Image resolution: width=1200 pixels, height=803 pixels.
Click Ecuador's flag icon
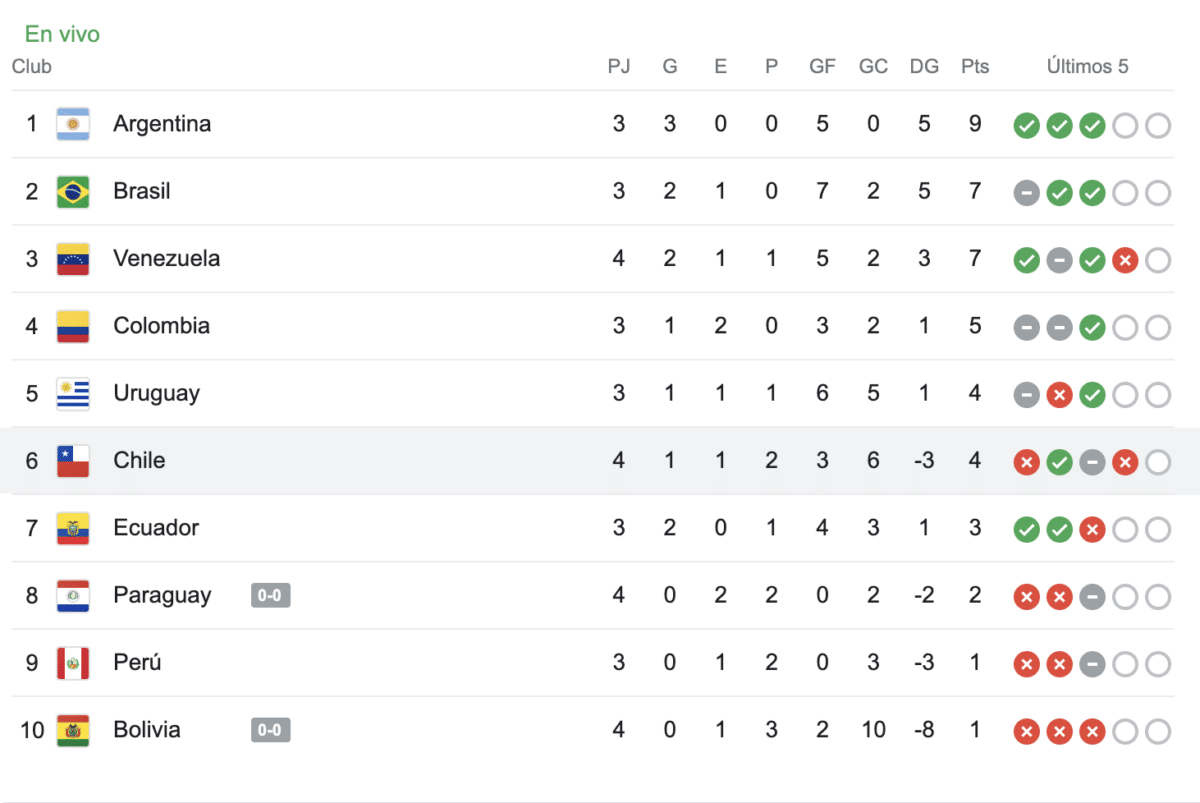[x=72, y=528]
